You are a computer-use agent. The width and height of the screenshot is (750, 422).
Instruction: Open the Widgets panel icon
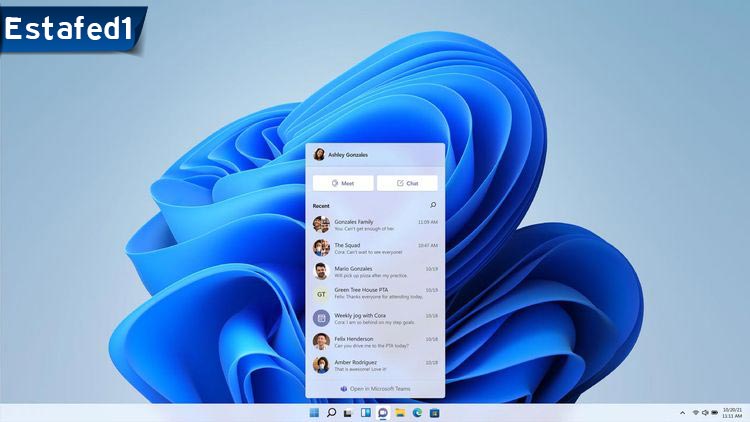pyautogui.click(x=365, y=413)
